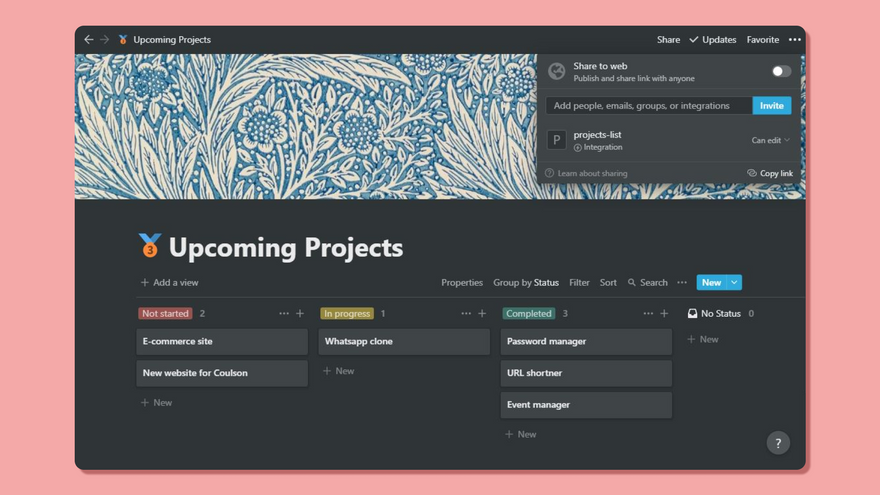The height and width of the screenshot is (495, 880).
Task: Open the New button dropdown arrow
Action: [734, 283]
